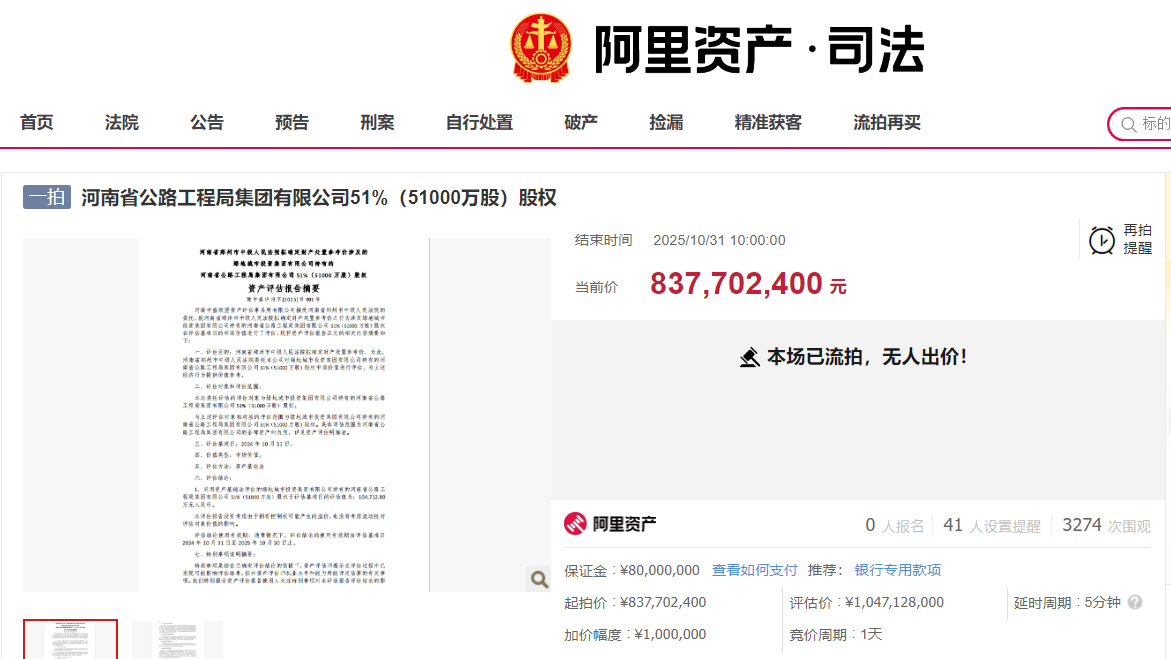
Task: Click the gavel icon in the 流拍 notice
Action: pyautogui.click(x=750, y=357)
